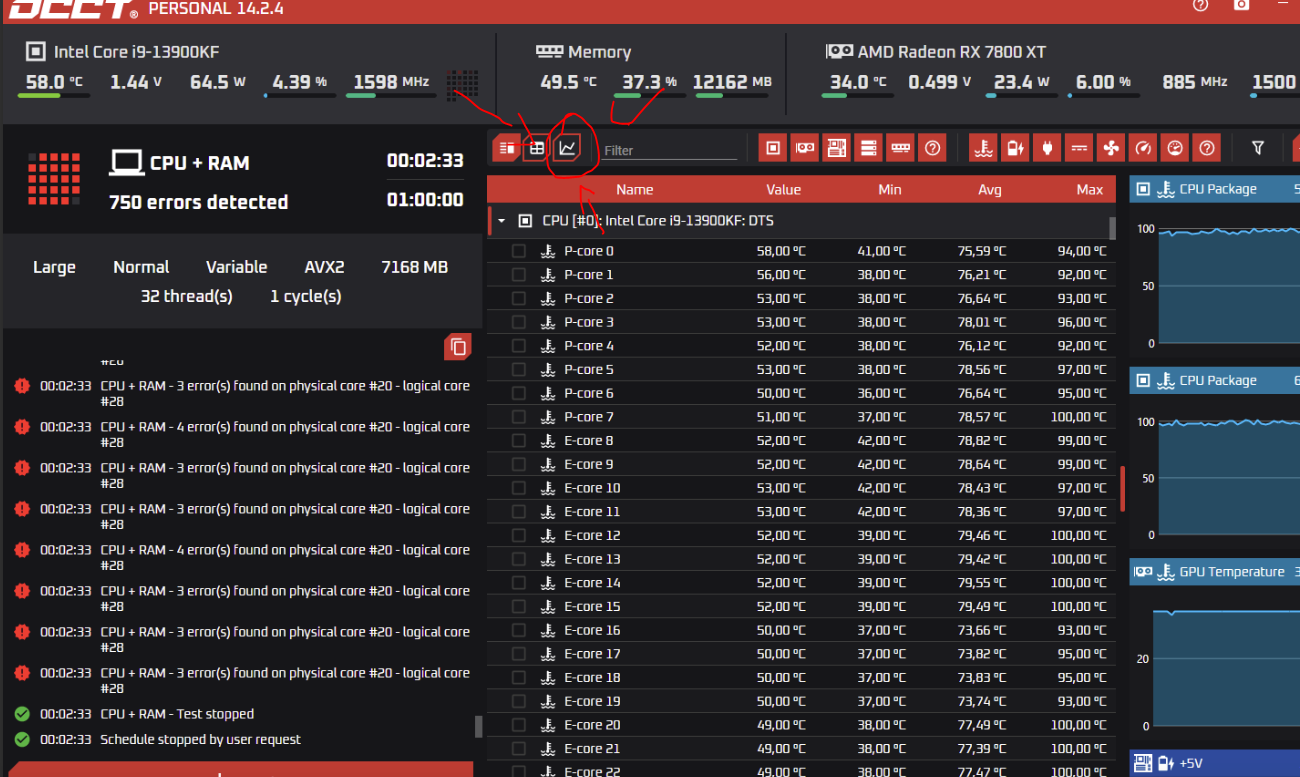Tick the P-core 1 checkbox
Image resolution: width=1300 pixels, height=777 pixels.
click(x=518, y=275)
